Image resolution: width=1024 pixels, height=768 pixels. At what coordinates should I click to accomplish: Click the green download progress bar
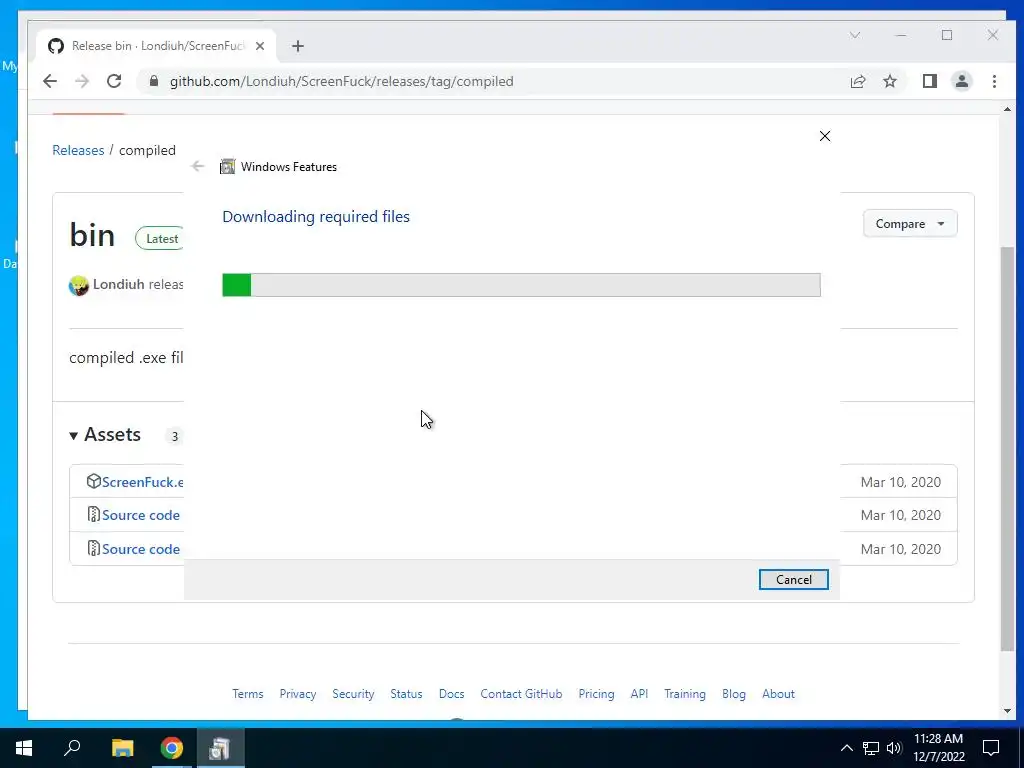(x=521, y=285)
